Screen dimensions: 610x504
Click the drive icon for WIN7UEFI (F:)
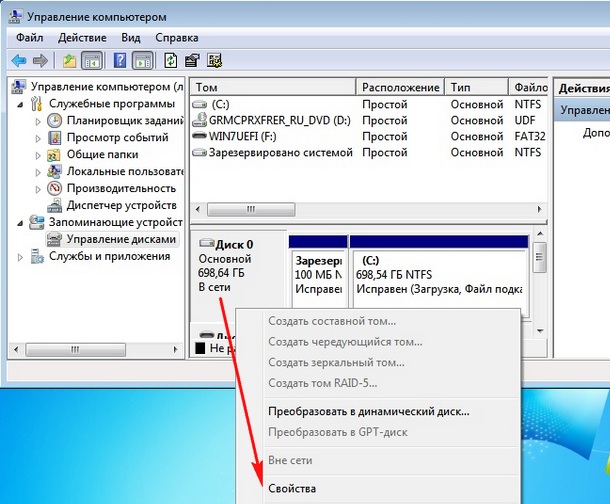pos(200,136)
